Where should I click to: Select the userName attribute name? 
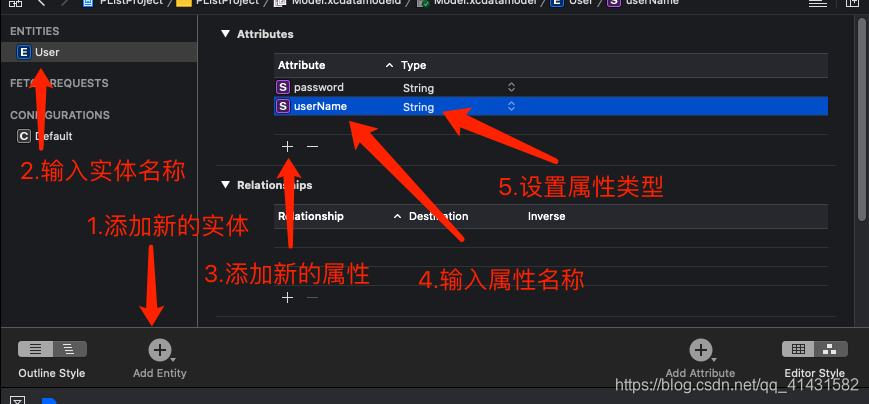click(320, 106)
